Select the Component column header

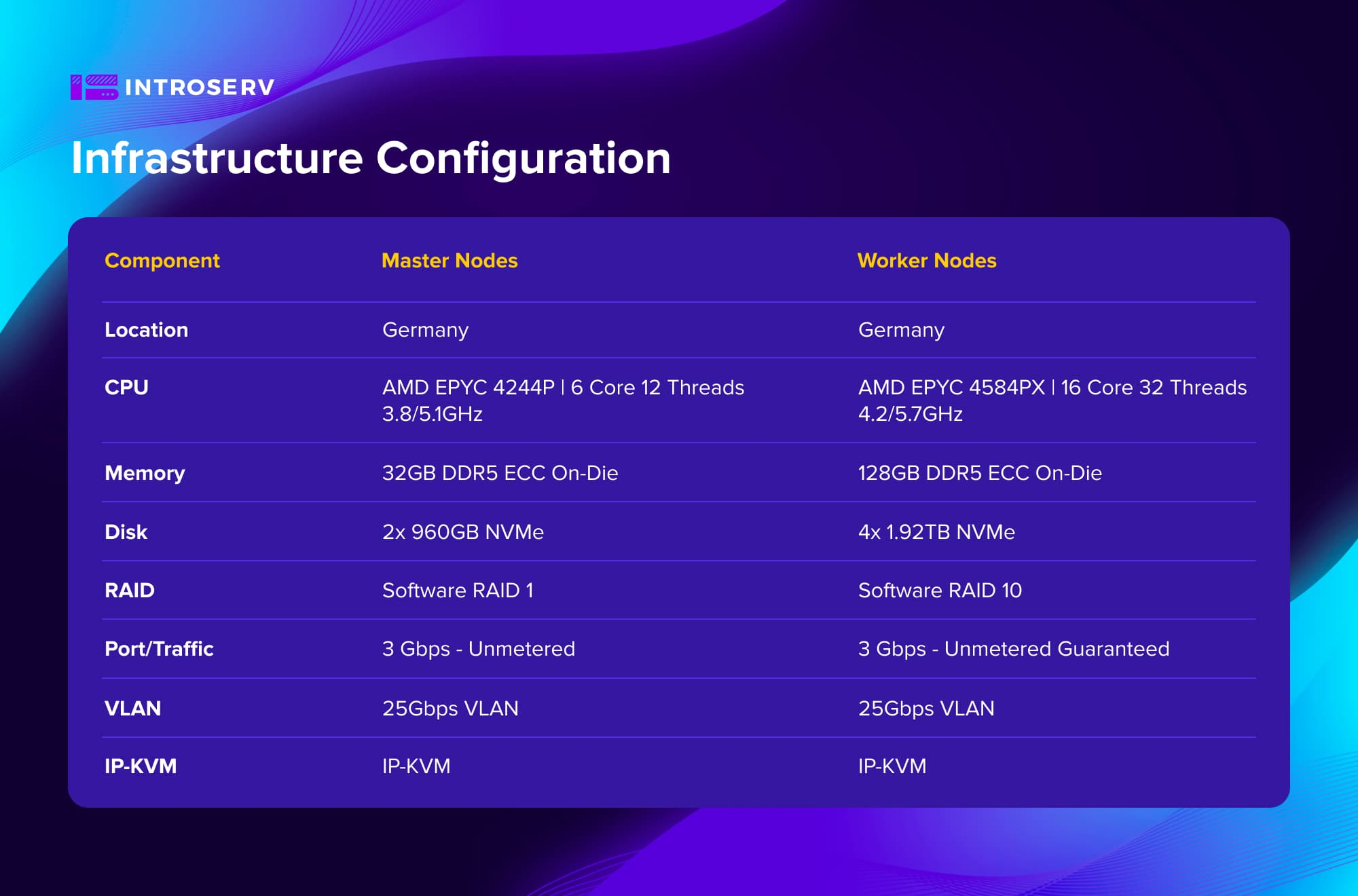pyautogui.click(x=162, y=261)
